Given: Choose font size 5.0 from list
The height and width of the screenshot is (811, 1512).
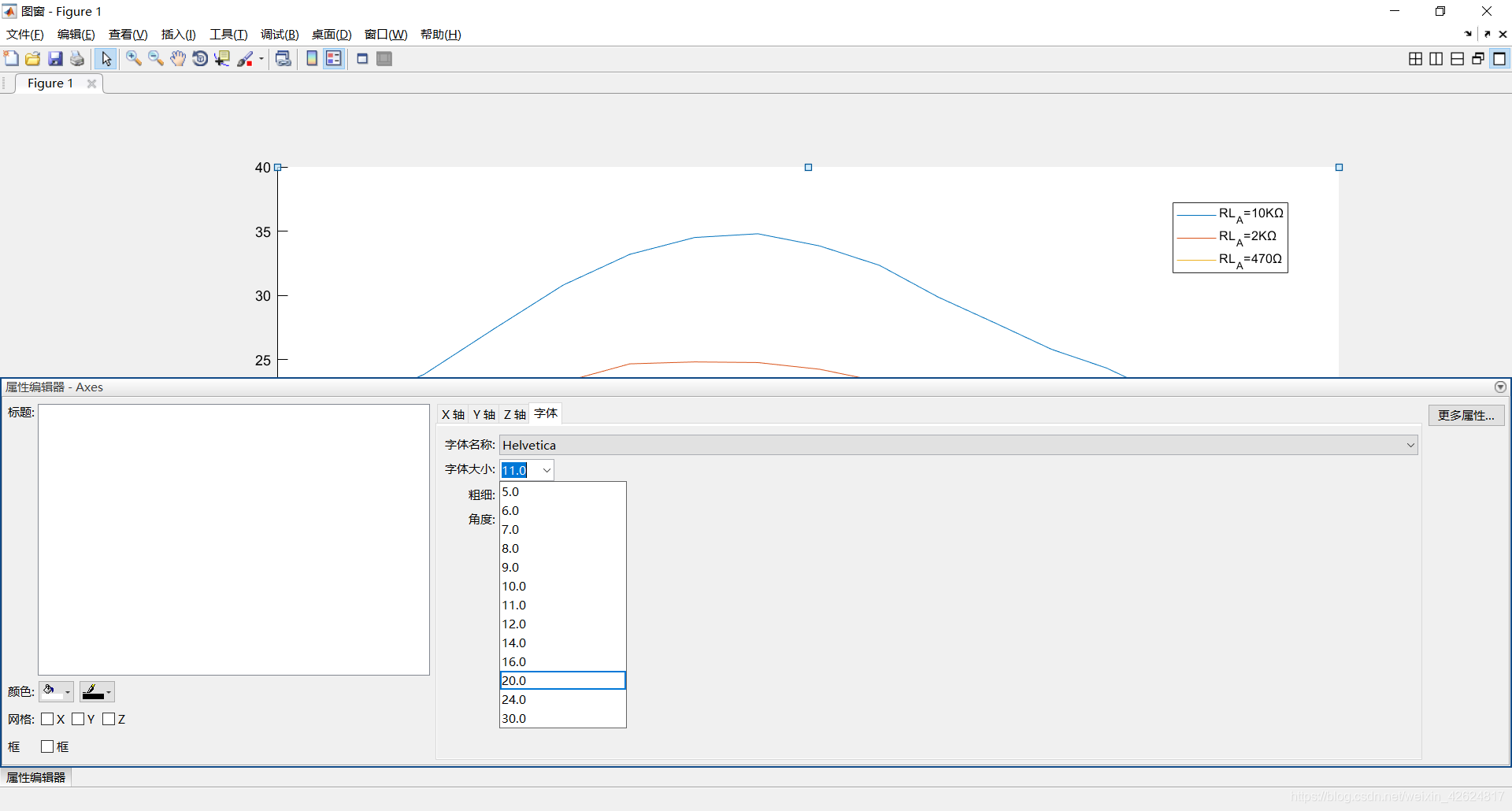Looking at the screenshot, I should click(562, 492).
